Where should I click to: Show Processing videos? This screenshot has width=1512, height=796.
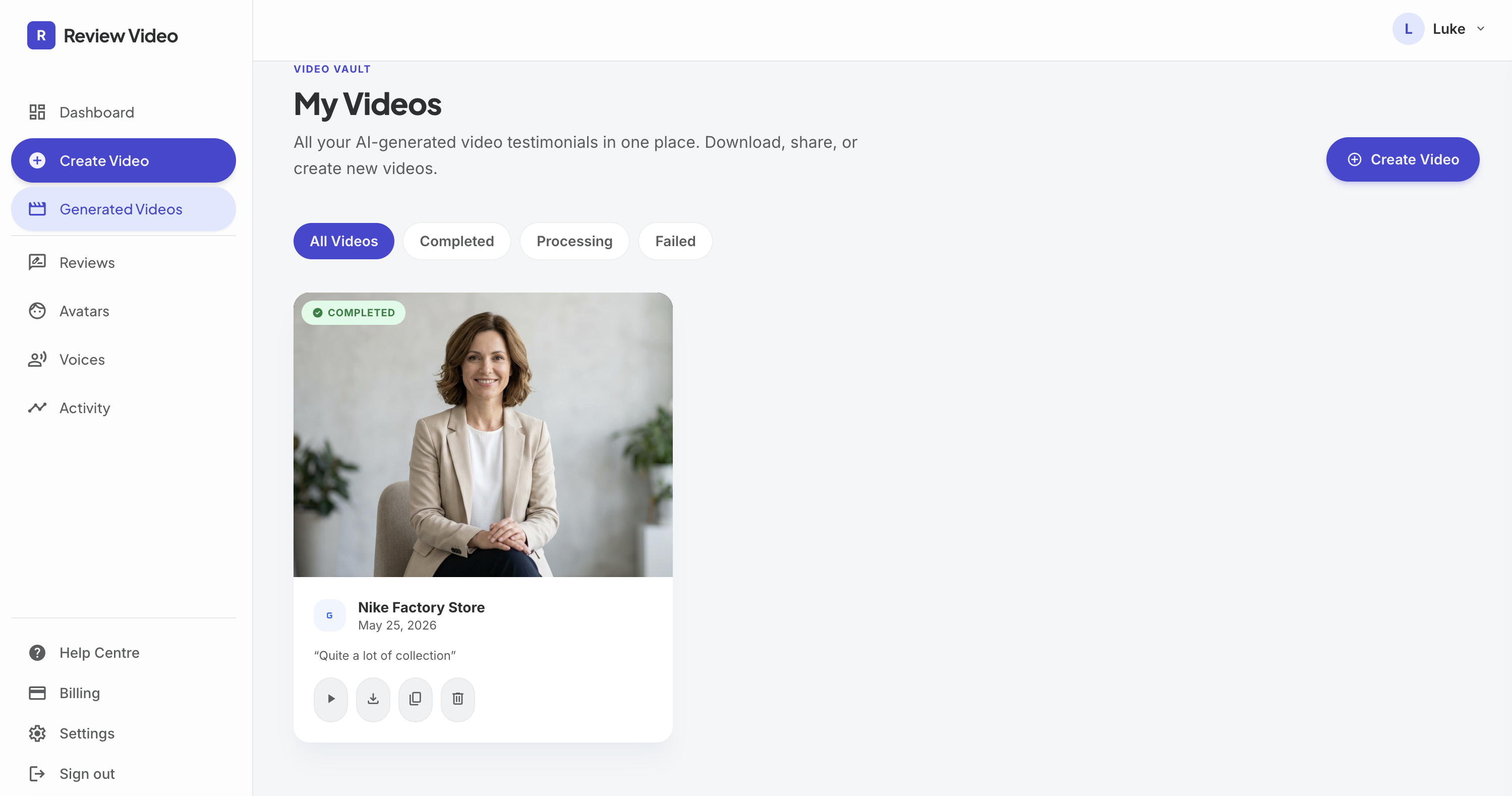point(574,241)
